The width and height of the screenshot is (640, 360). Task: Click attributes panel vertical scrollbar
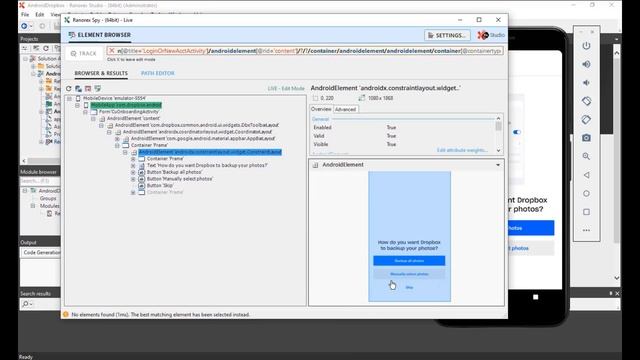pos(498,134)
